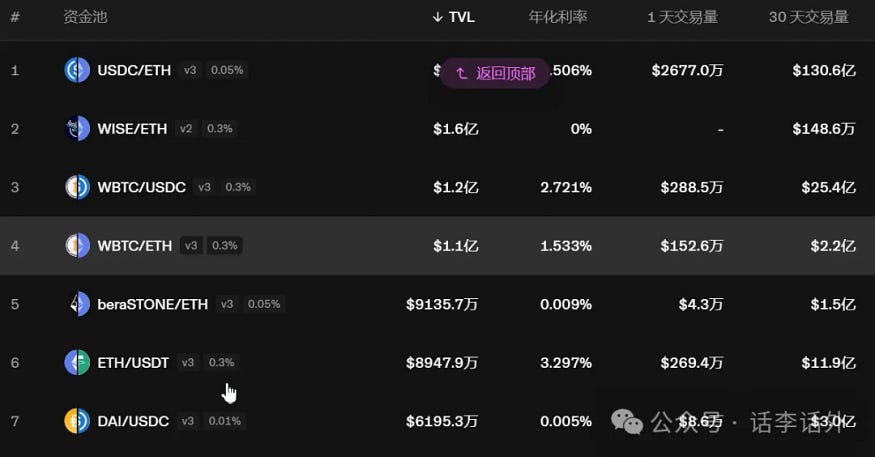
Task: Click the ETH/USDT token pair icon
Action: click(x=77, y=363)
